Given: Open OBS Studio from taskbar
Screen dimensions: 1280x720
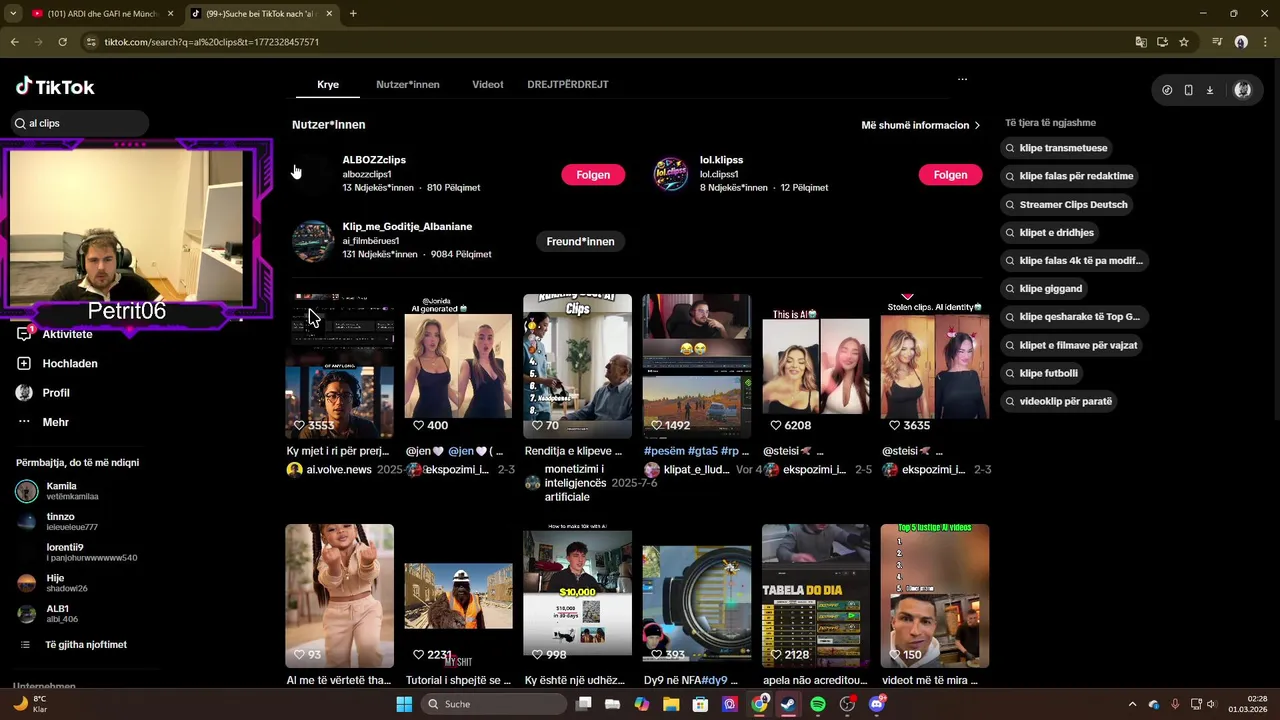Looking at the screenshot, I should (848, 704).
